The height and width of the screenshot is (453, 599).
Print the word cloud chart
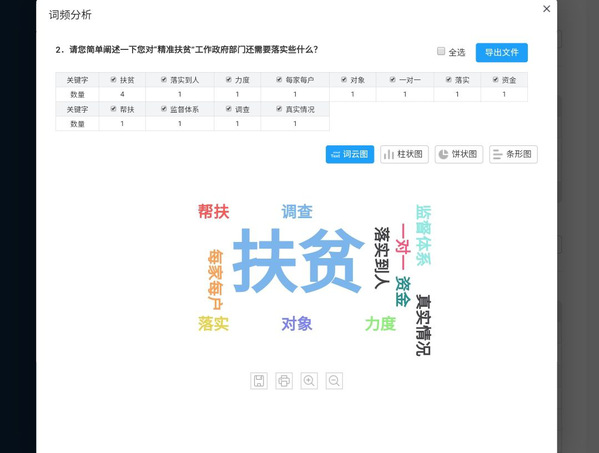(x=284, y=381)
